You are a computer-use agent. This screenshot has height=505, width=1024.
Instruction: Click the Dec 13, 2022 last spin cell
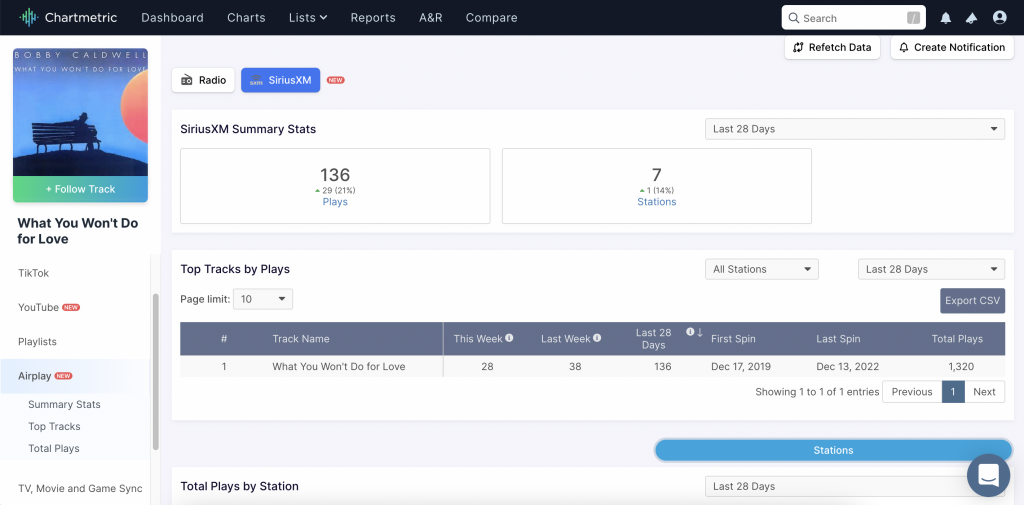pos(848,367)
